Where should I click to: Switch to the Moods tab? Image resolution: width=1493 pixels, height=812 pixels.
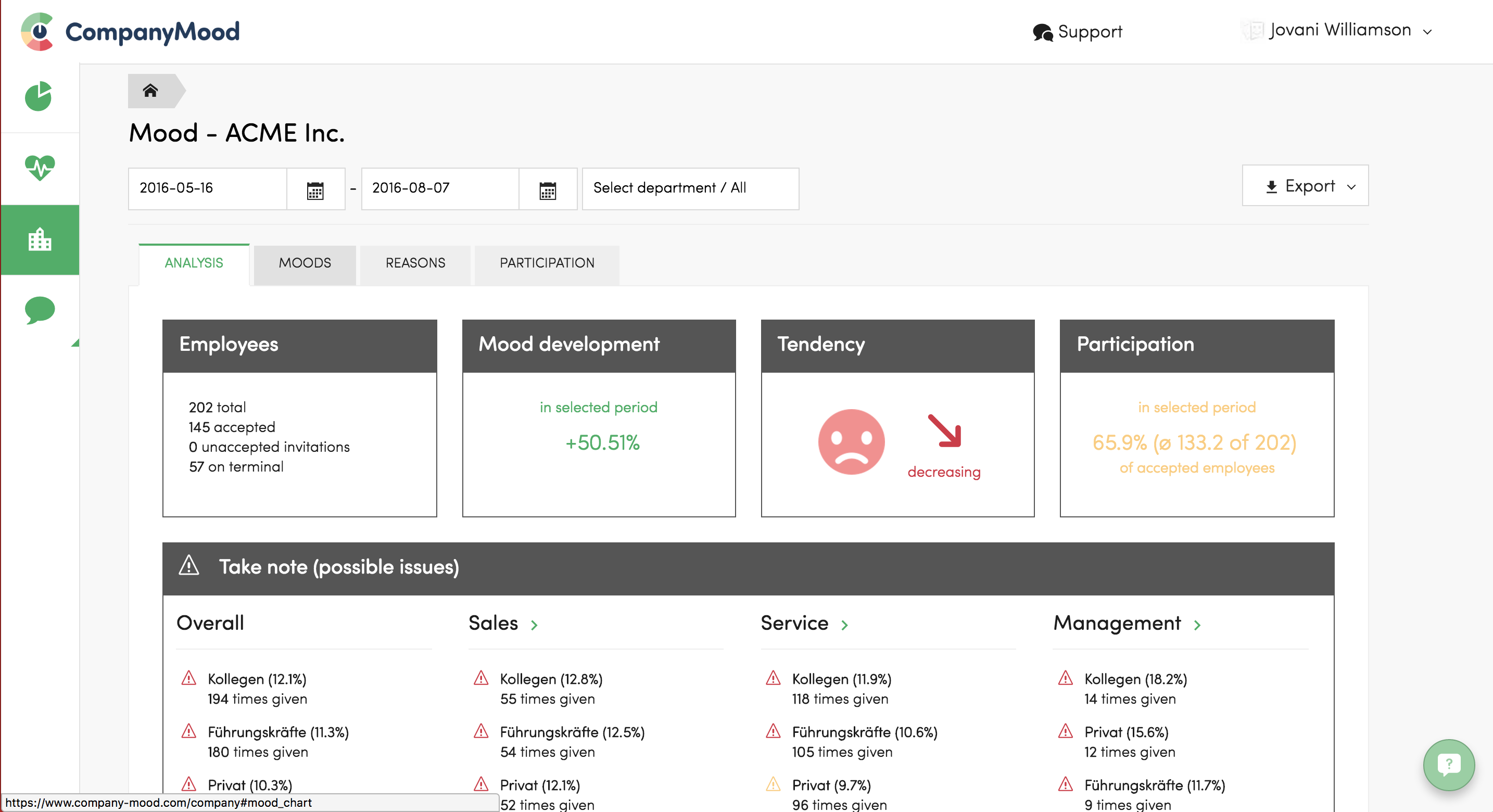(305, 263)
